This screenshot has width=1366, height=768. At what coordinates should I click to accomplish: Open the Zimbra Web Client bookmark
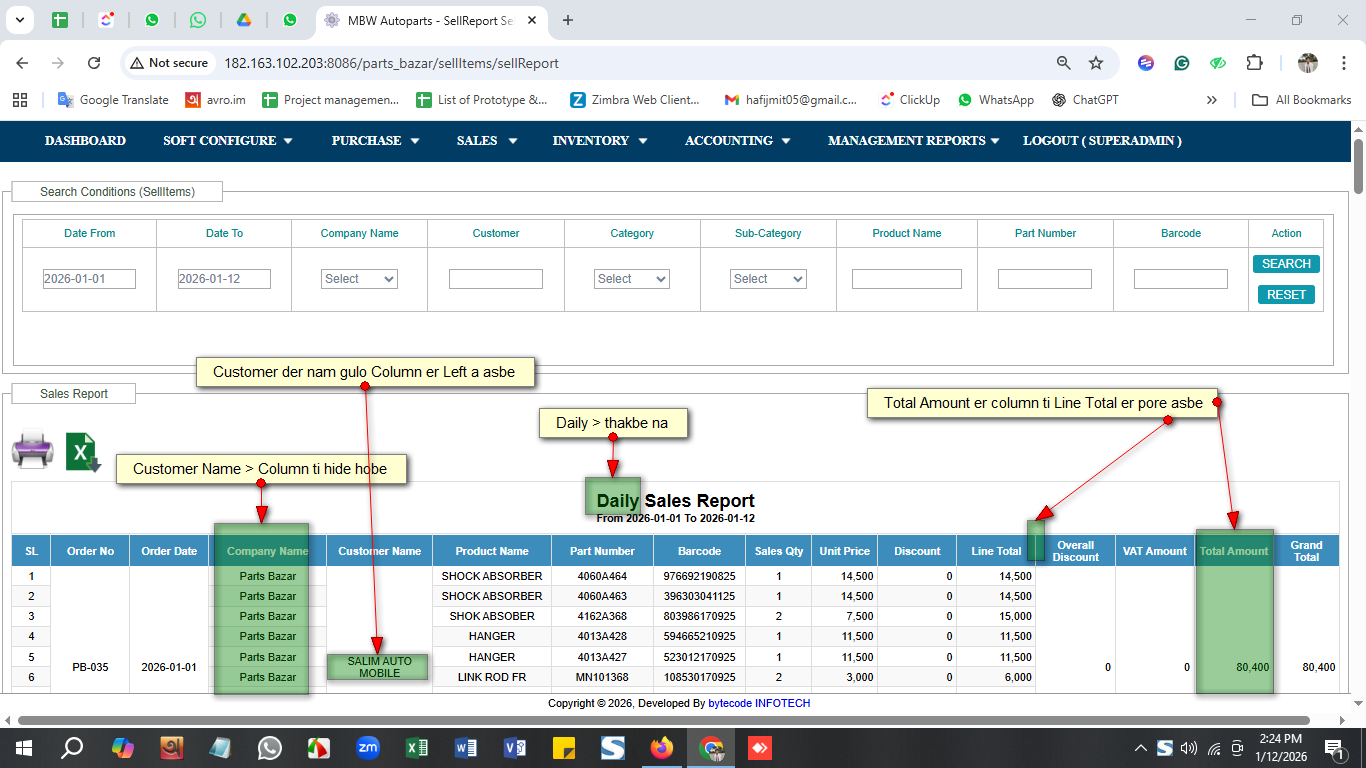point(635,100)
